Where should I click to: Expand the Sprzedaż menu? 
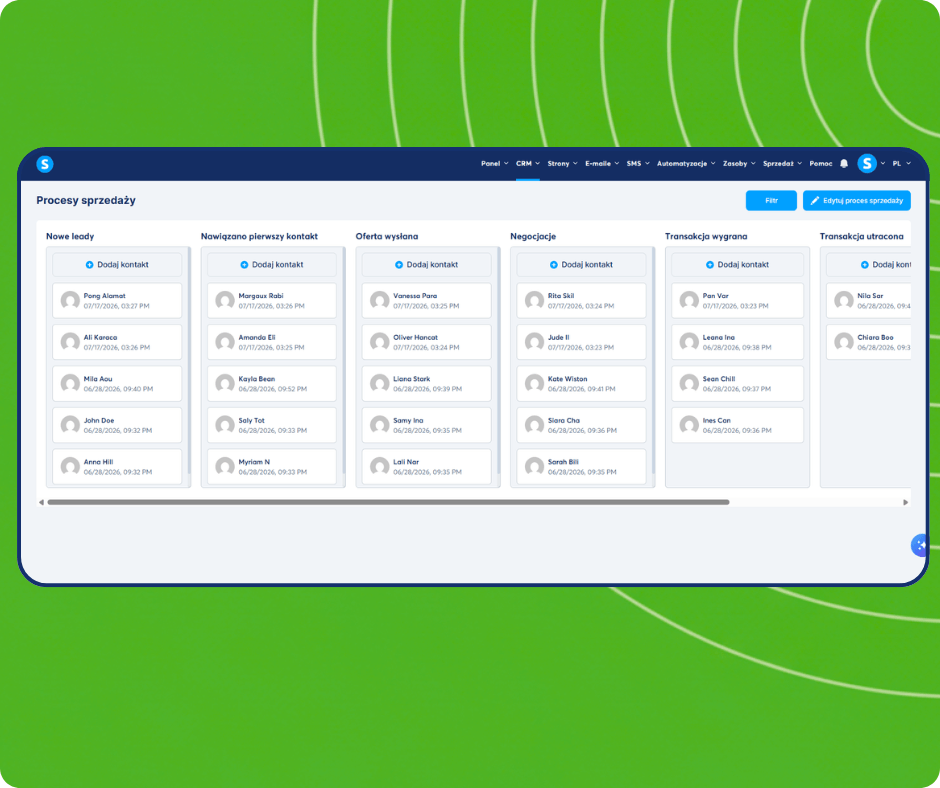782,164
